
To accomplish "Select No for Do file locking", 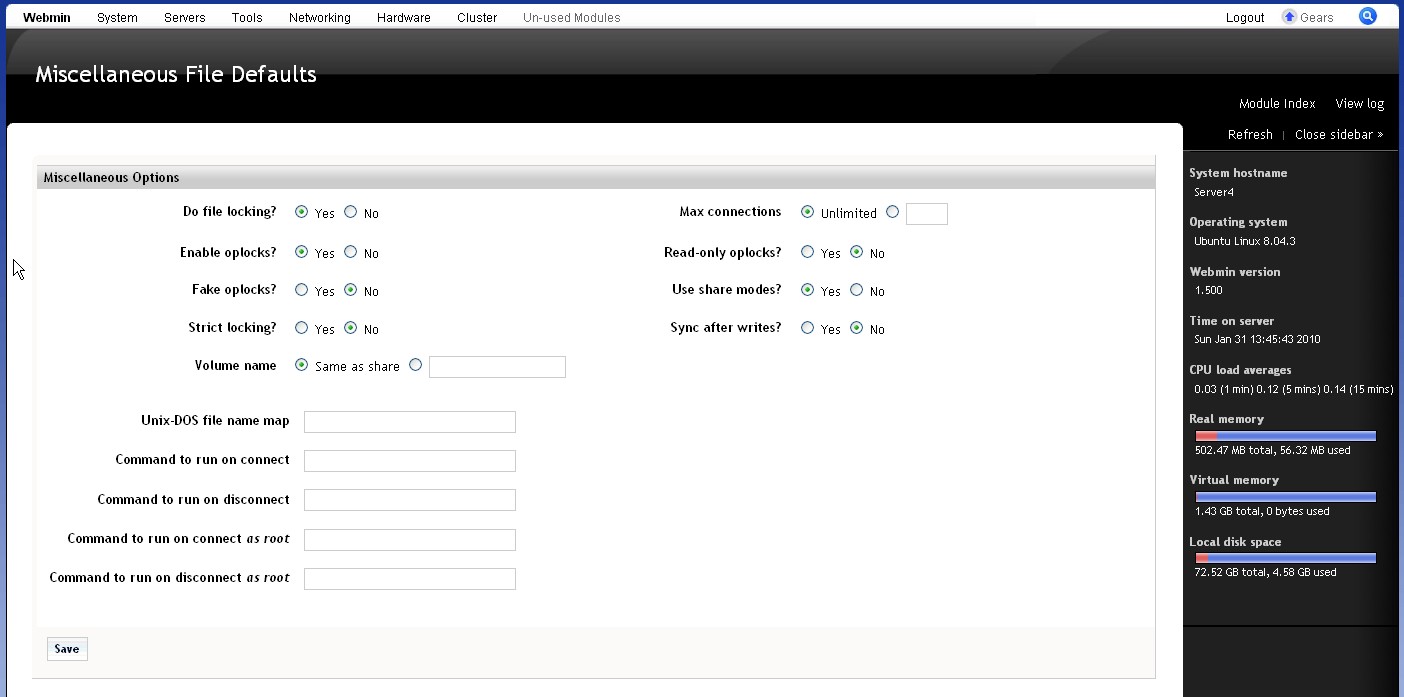I will 350,212.
